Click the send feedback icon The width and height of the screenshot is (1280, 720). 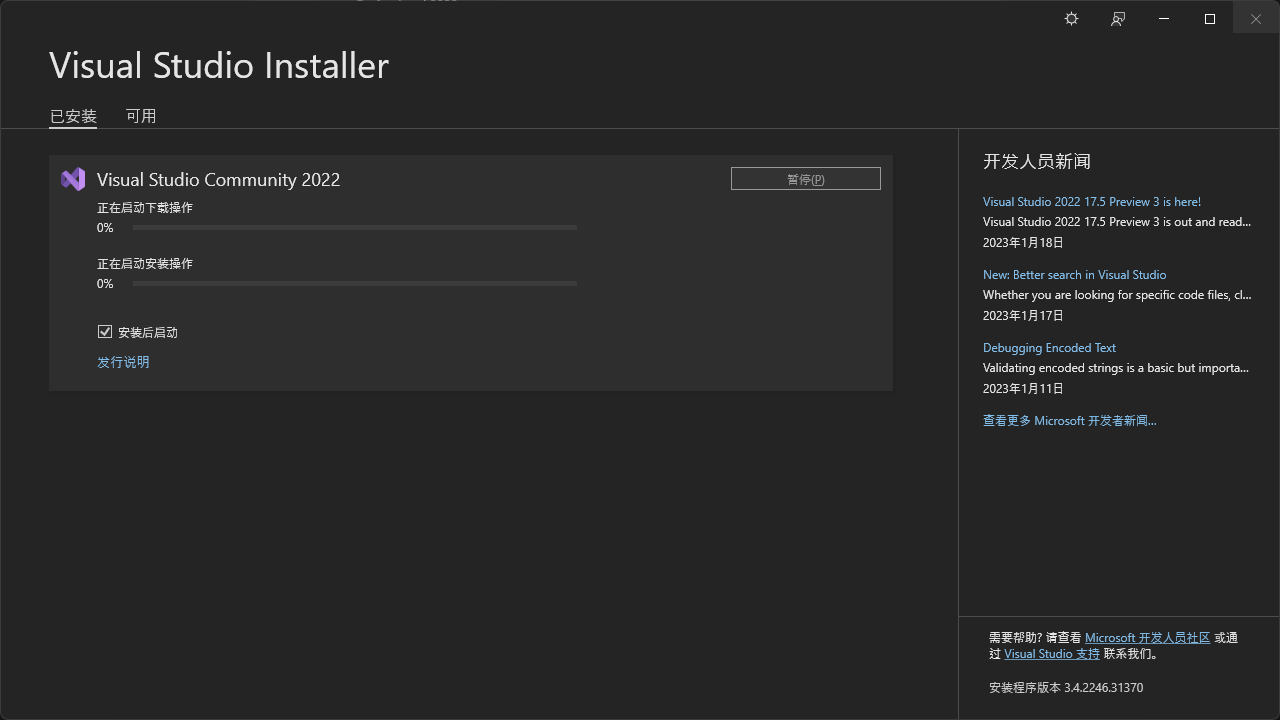1118,19
